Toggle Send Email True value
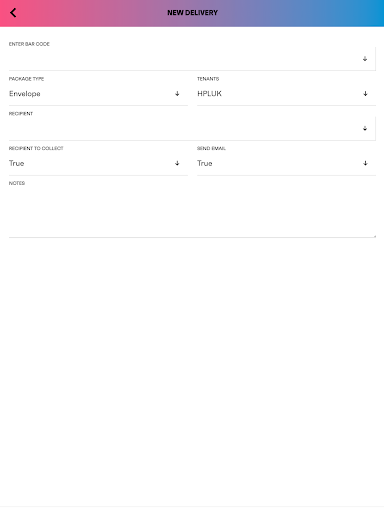This screenshot has width=384, height=512. tap(205, 163)
